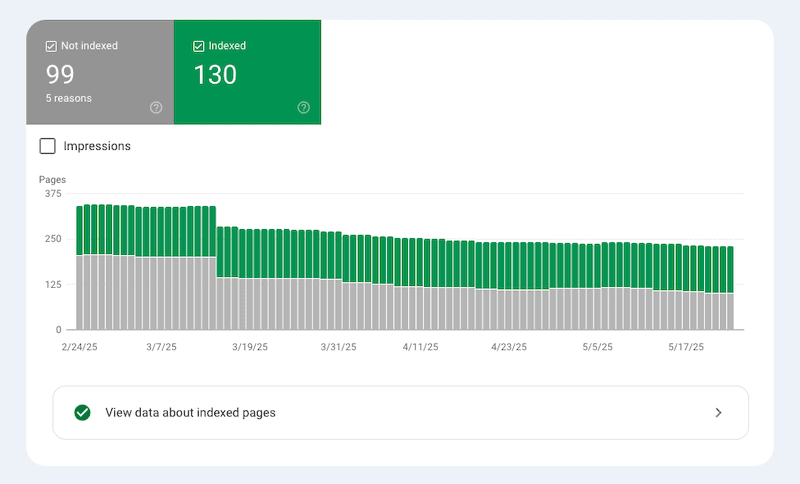Open View data about indexed pages
800x484 pixels.
coord(401,413)
